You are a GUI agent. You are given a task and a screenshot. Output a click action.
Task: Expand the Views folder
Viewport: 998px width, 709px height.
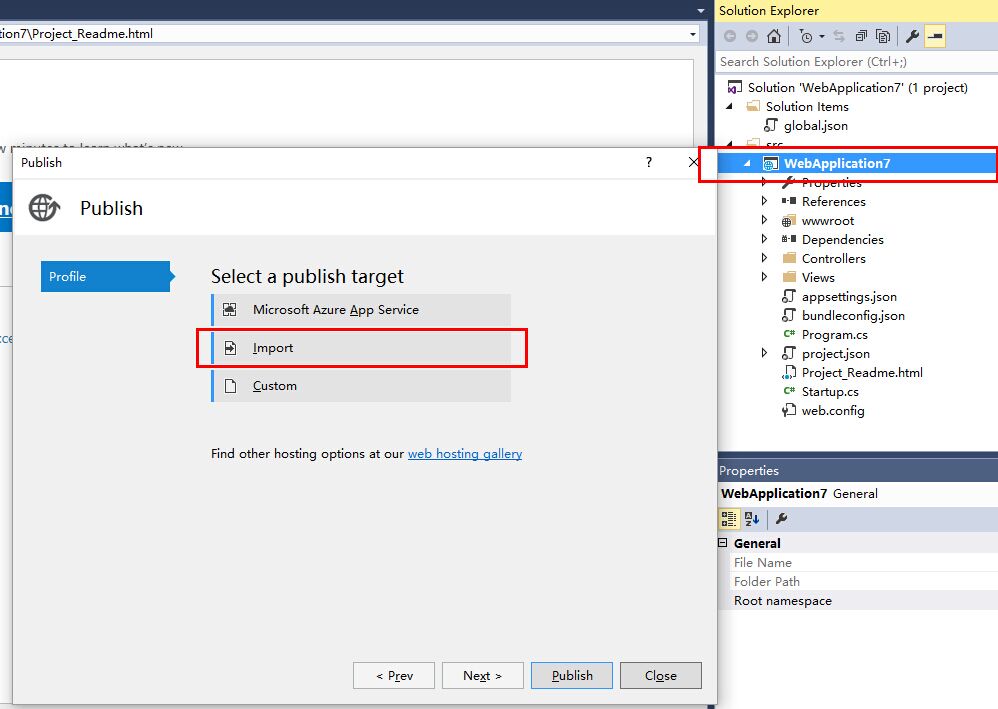764,277
